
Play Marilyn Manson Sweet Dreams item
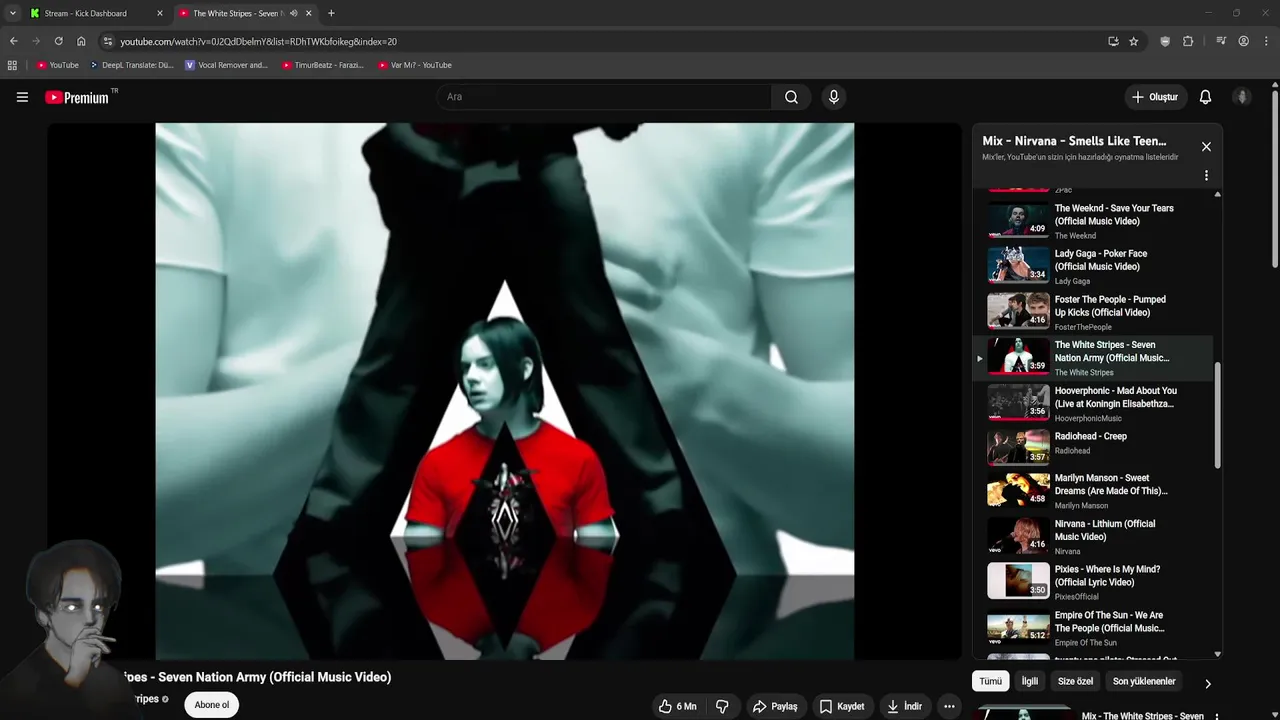[x=1093, y=491]
